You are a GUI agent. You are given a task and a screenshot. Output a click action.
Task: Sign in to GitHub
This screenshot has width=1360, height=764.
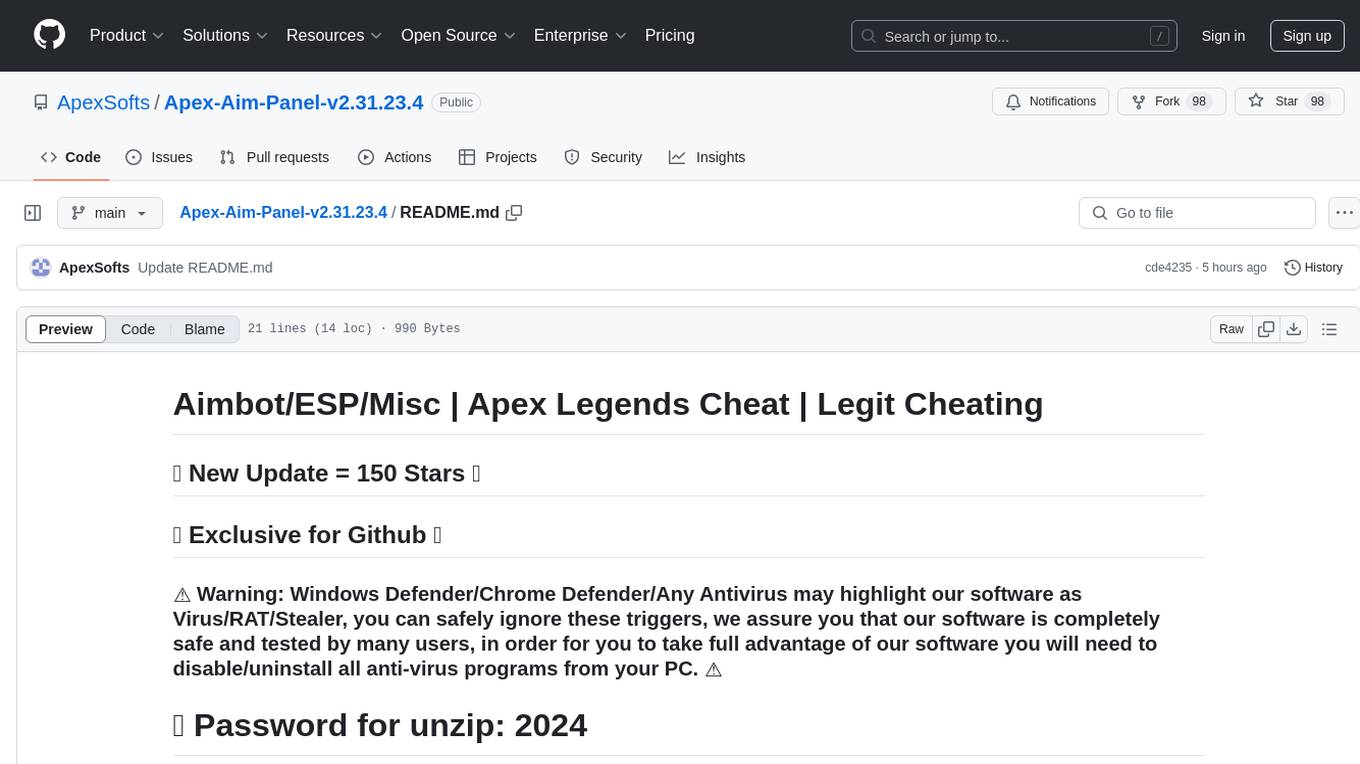(1223, 36)
